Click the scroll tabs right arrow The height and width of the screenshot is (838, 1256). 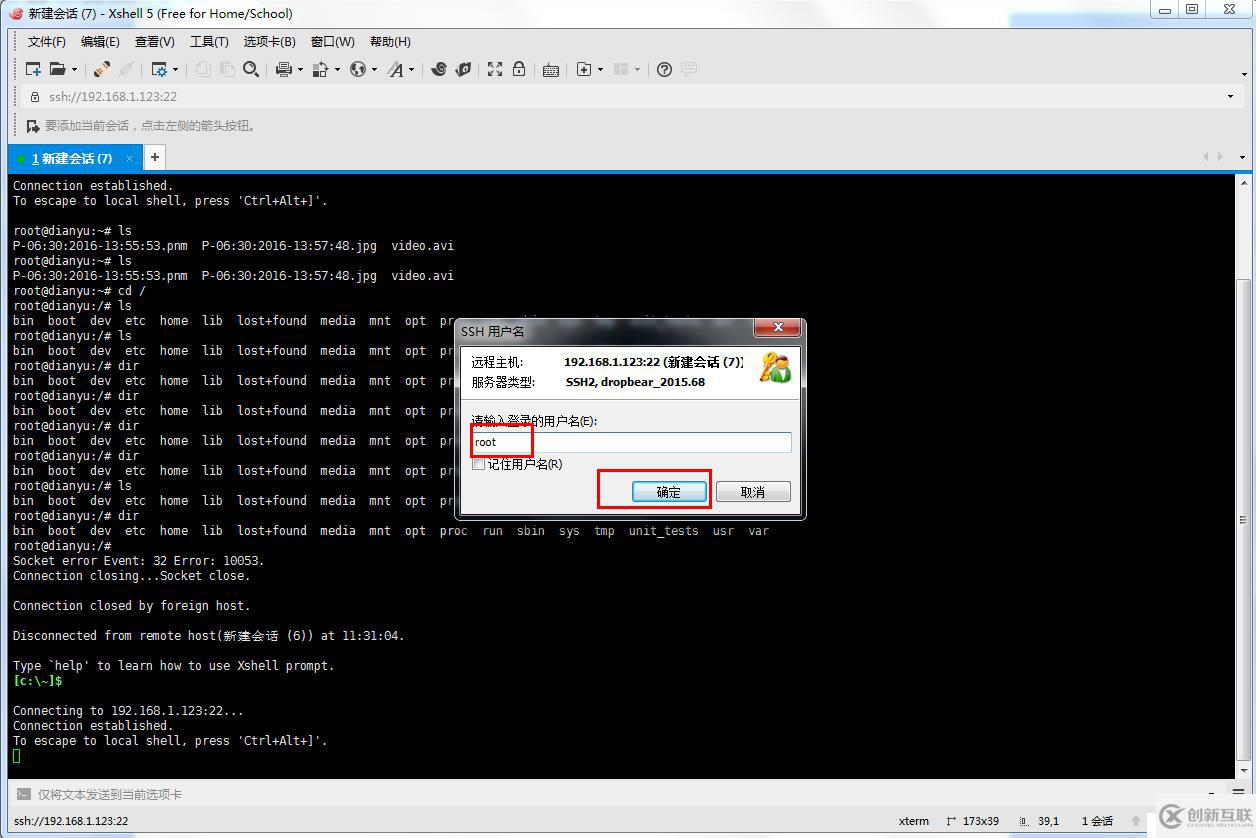[1219, 157]
